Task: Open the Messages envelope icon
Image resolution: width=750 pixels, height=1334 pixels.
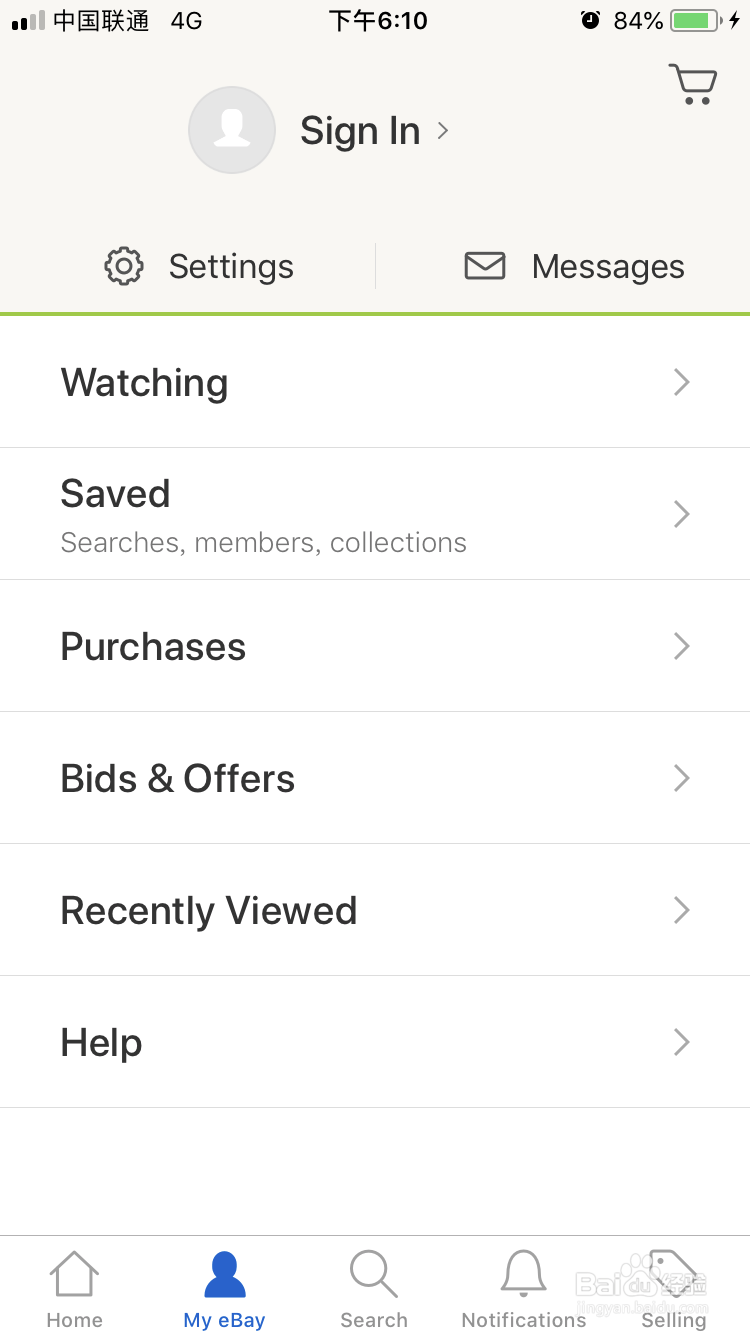Action: tap(485, 266)
